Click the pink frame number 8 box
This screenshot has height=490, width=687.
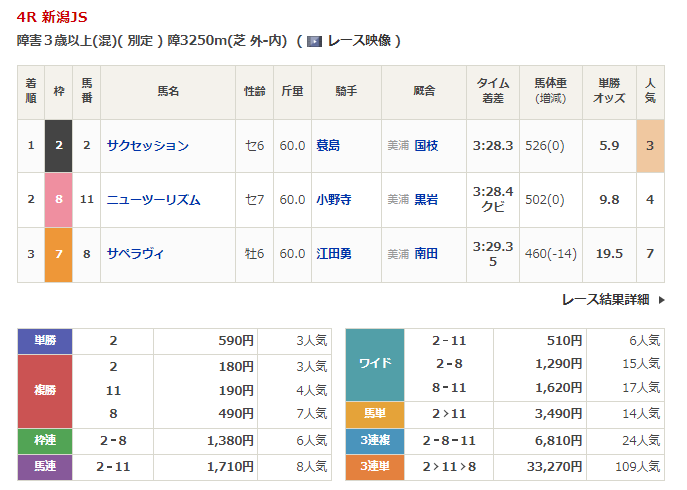click(x=59, y=200)
